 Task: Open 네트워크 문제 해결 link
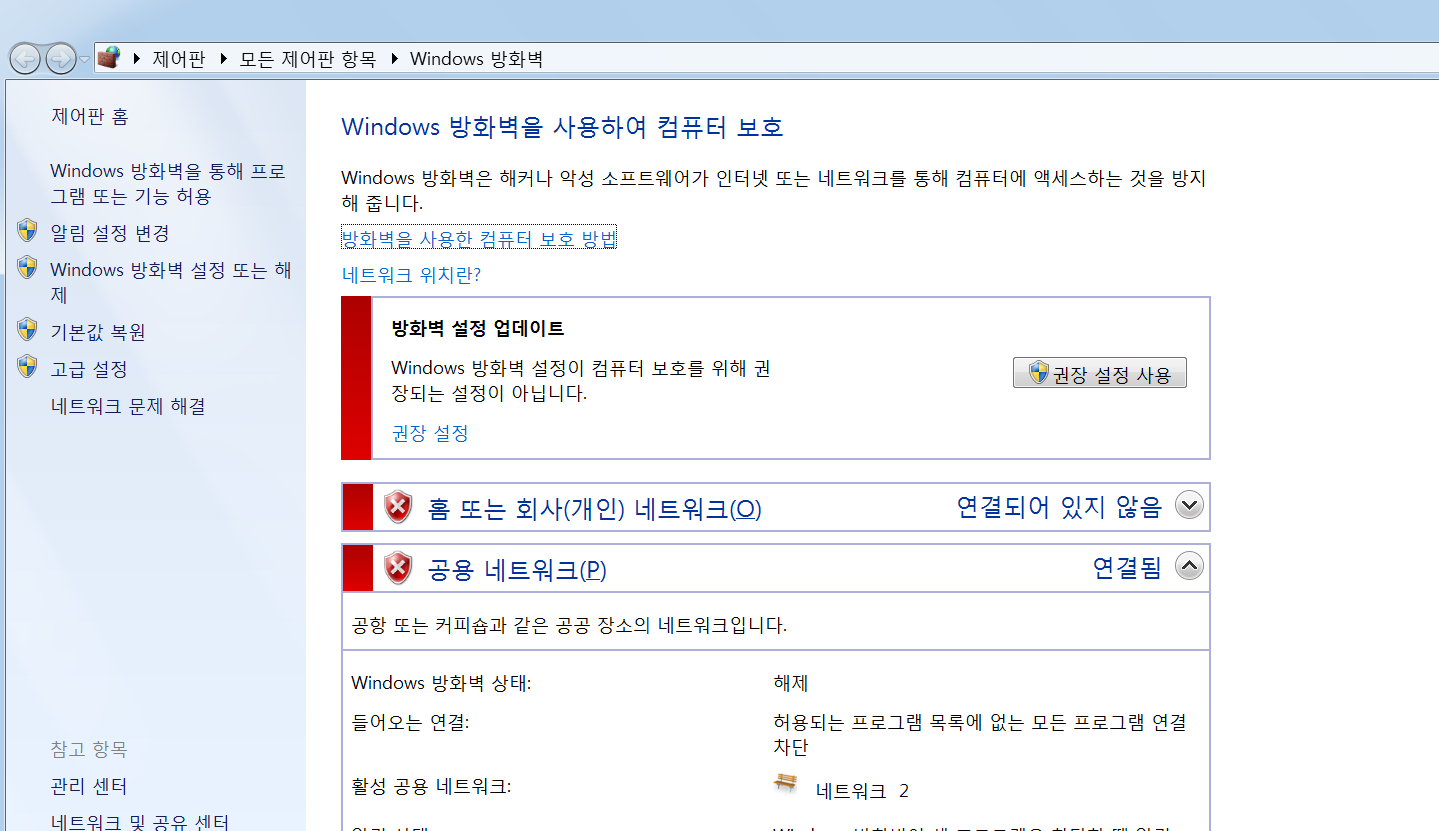pyautogui.click(x=128, y=406)
